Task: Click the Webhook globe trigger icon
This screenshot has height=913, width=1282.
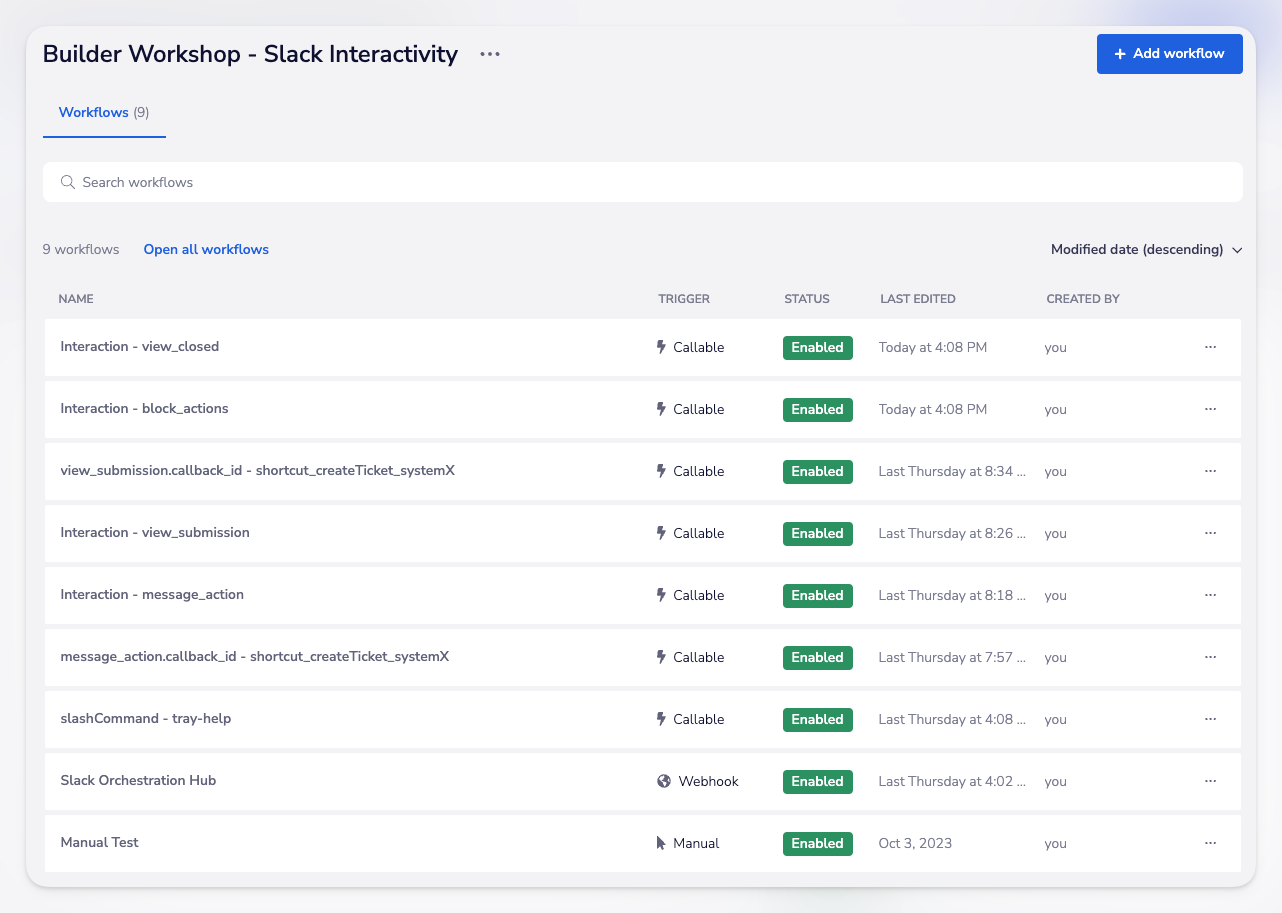Action: [663, 781]
